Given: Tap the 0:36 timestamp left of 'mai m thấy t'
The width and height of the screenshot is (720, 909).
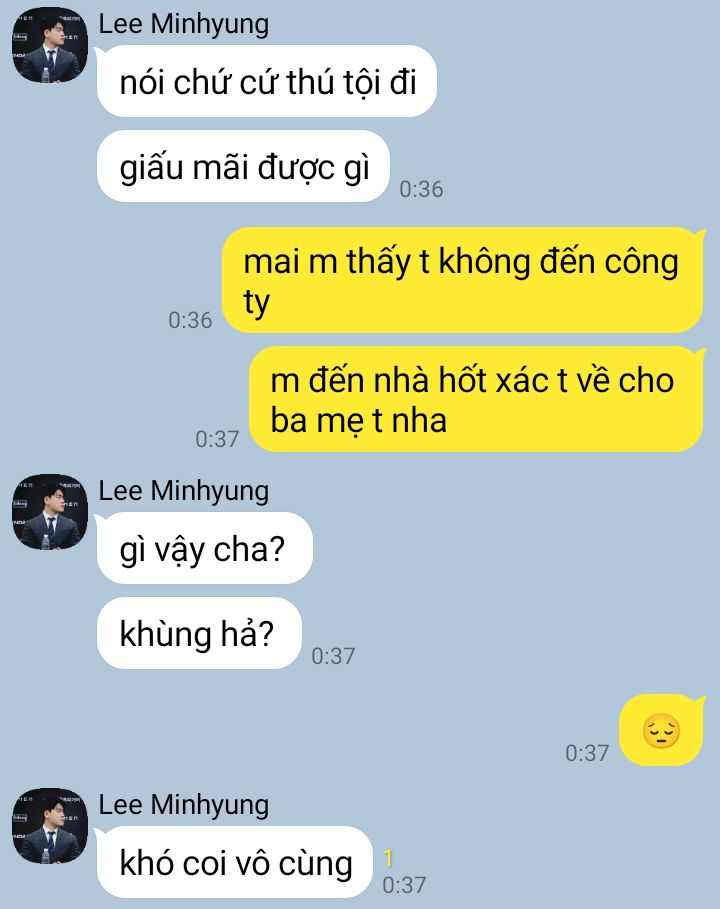Looking at the screenshot, I should pos(190,321).
